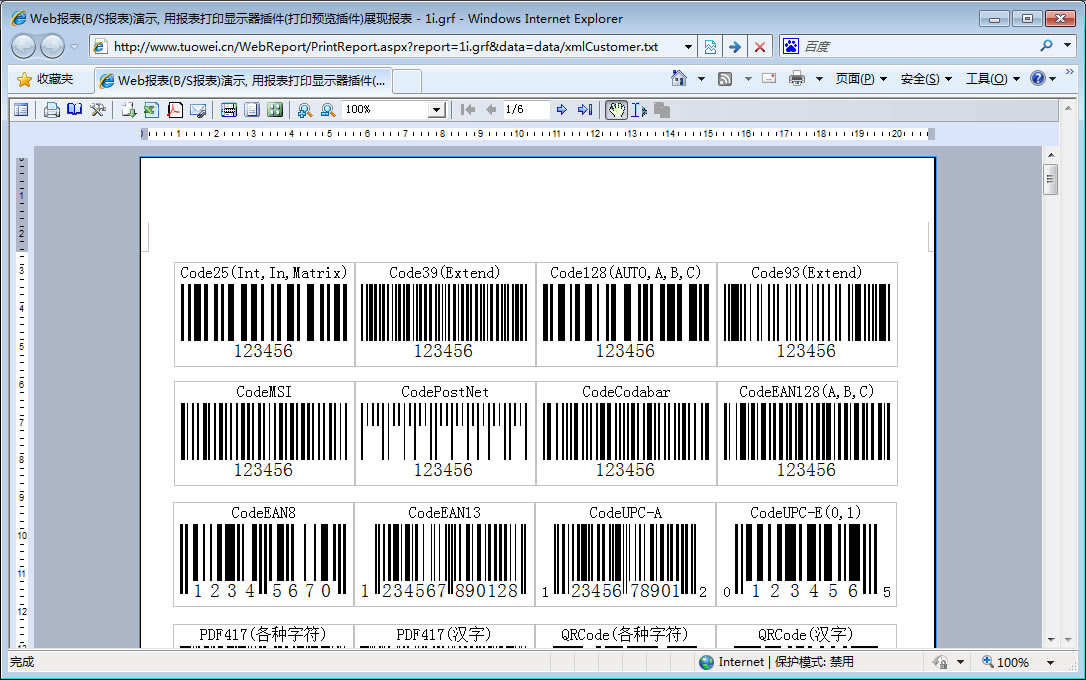Toggle the contents panel view
Image resolution: width=1086 pixels, height=680 pixels.
click(x=21, y=110)
